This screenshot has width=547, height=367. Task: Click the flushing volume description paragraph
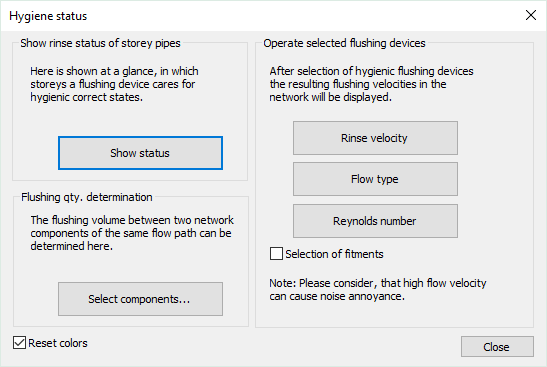pyautogui.click(x=132, y=233)
